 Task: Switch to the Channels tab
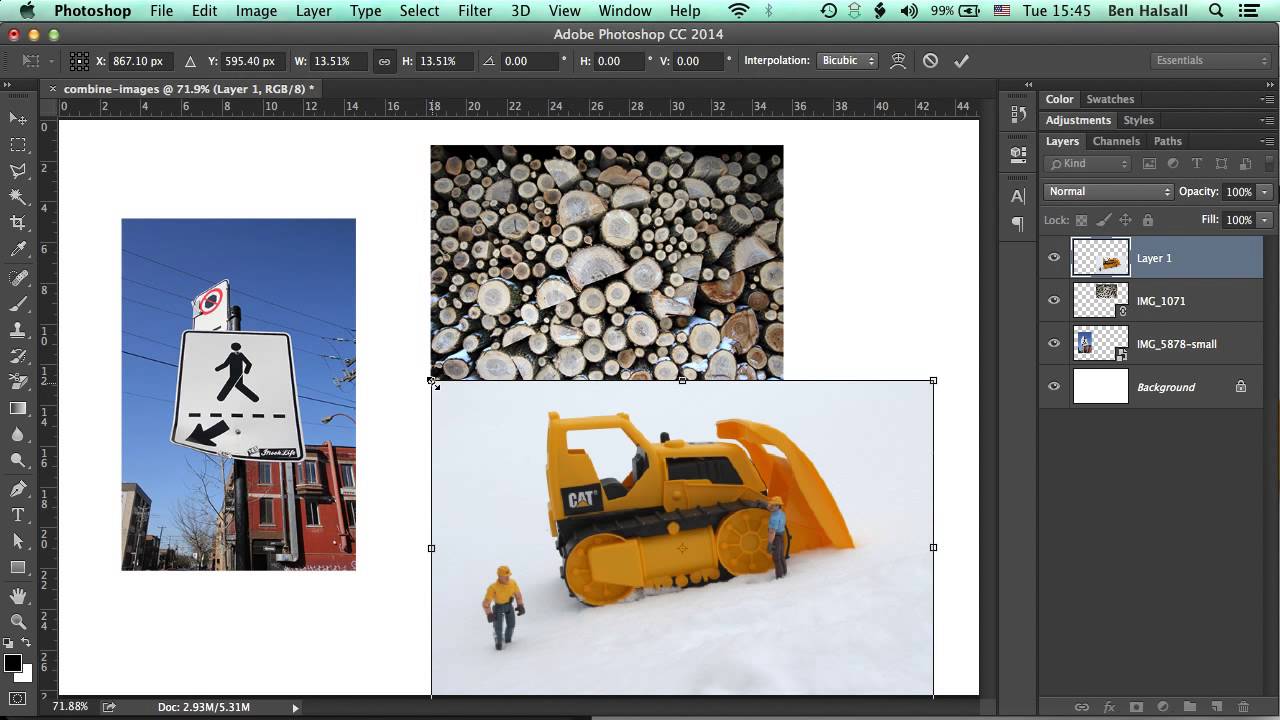point(1116,142)
